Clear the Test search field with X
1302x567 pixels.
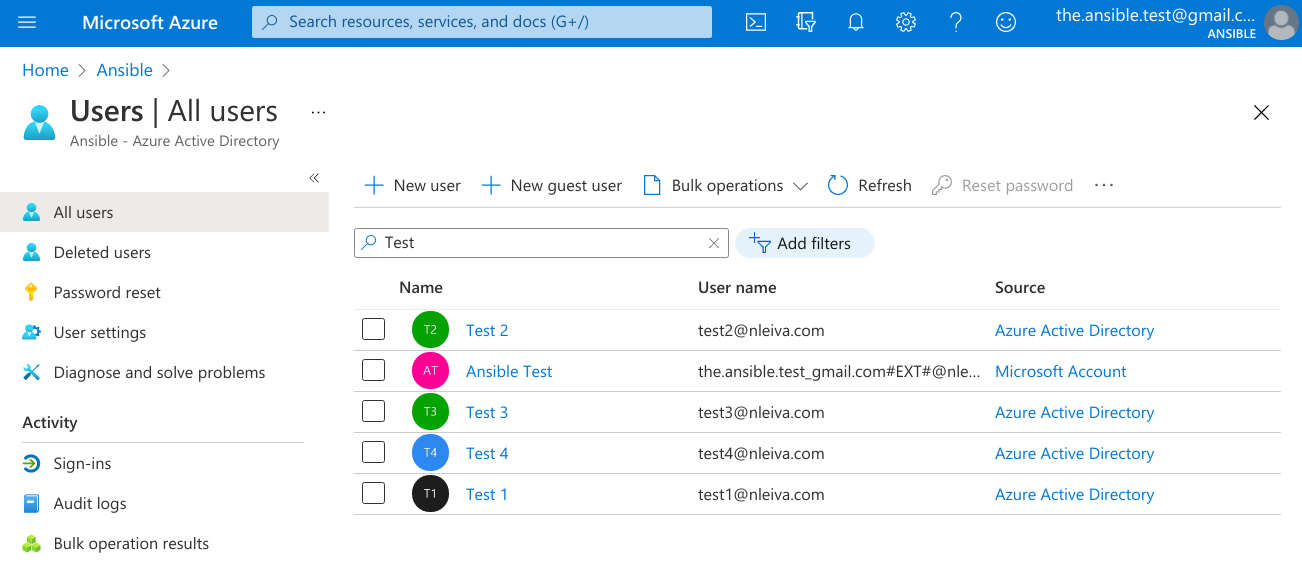714,243
